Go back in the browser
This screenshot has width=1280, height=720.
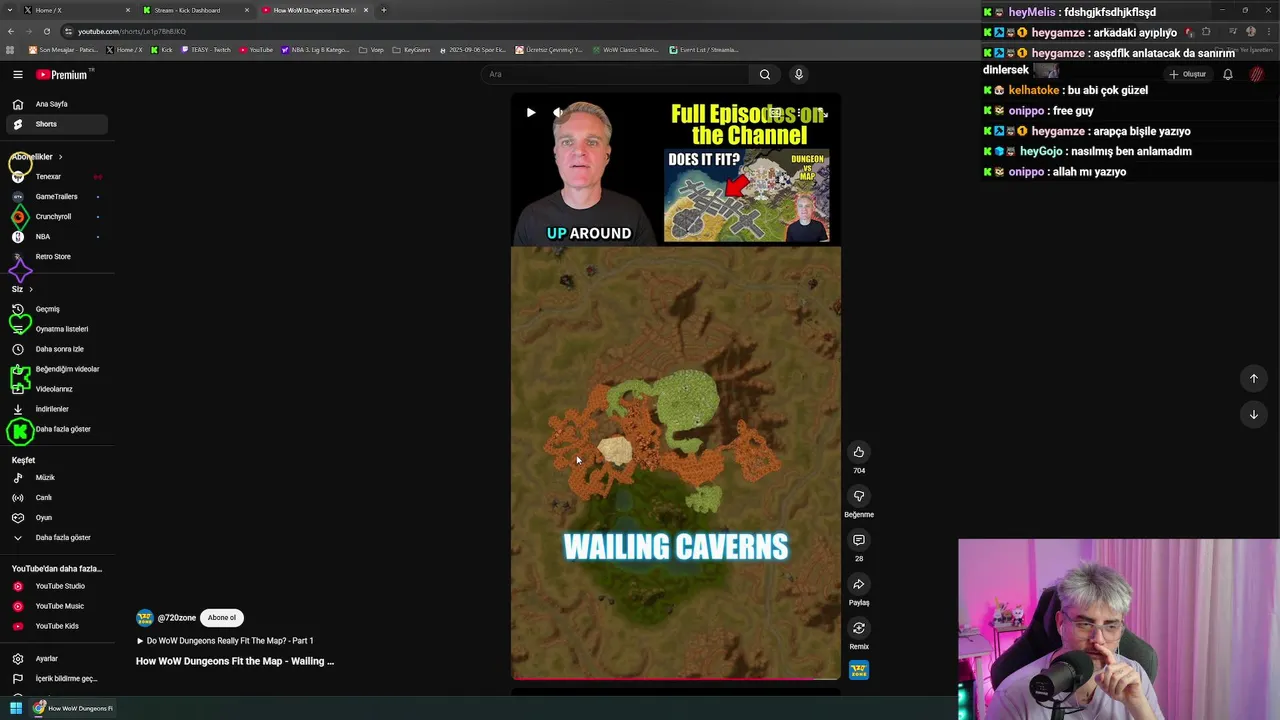(10, 31)
